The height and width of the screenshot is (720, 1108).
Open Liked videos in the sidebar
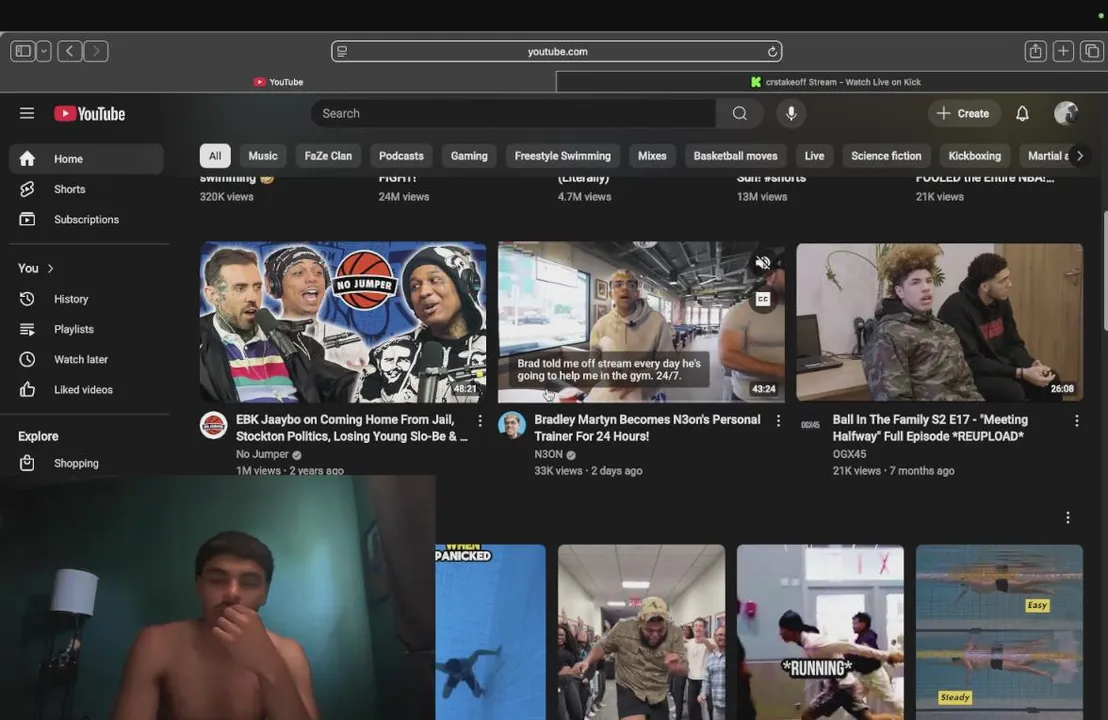[x=86, y=390]
